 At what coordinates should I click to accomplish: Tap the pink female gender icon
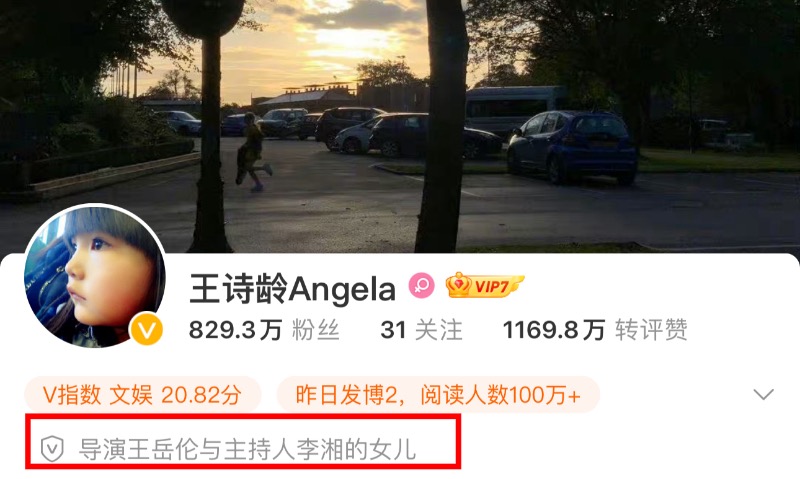[421, 286]
